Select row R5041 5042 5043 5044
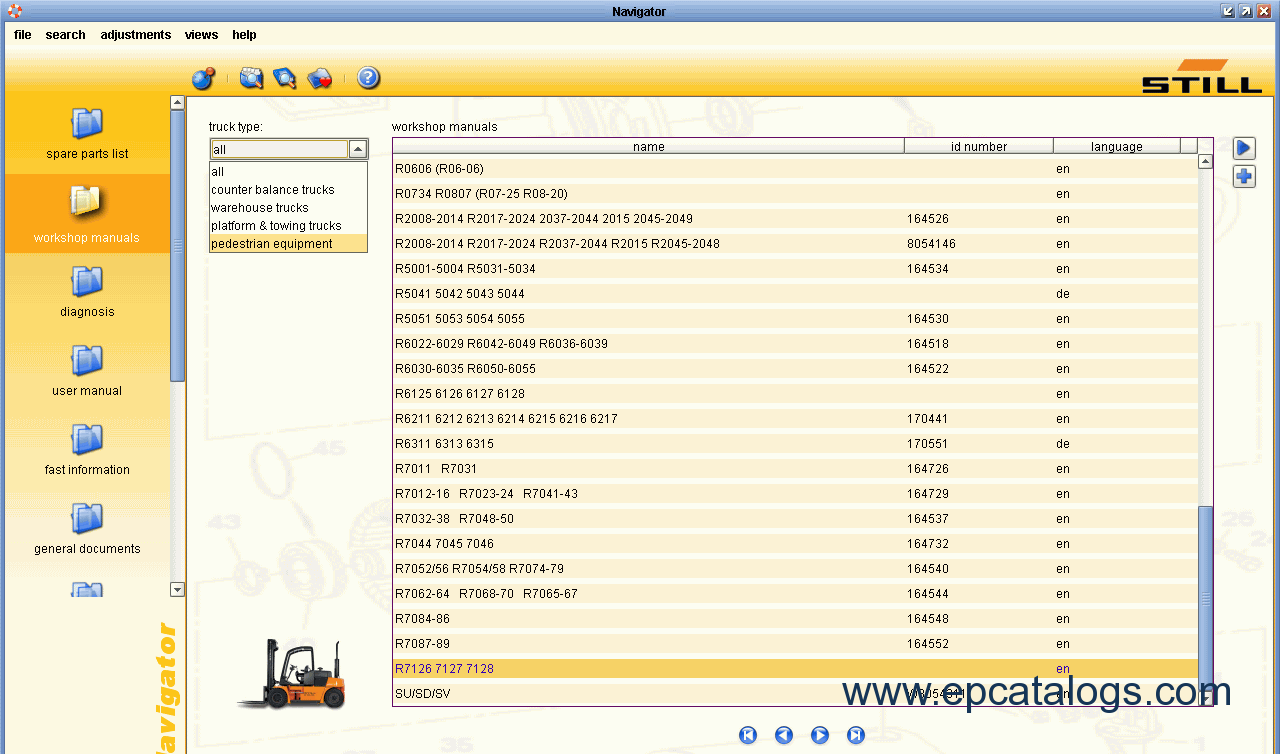Viewport: 1280px width, 754px height. 795,294
